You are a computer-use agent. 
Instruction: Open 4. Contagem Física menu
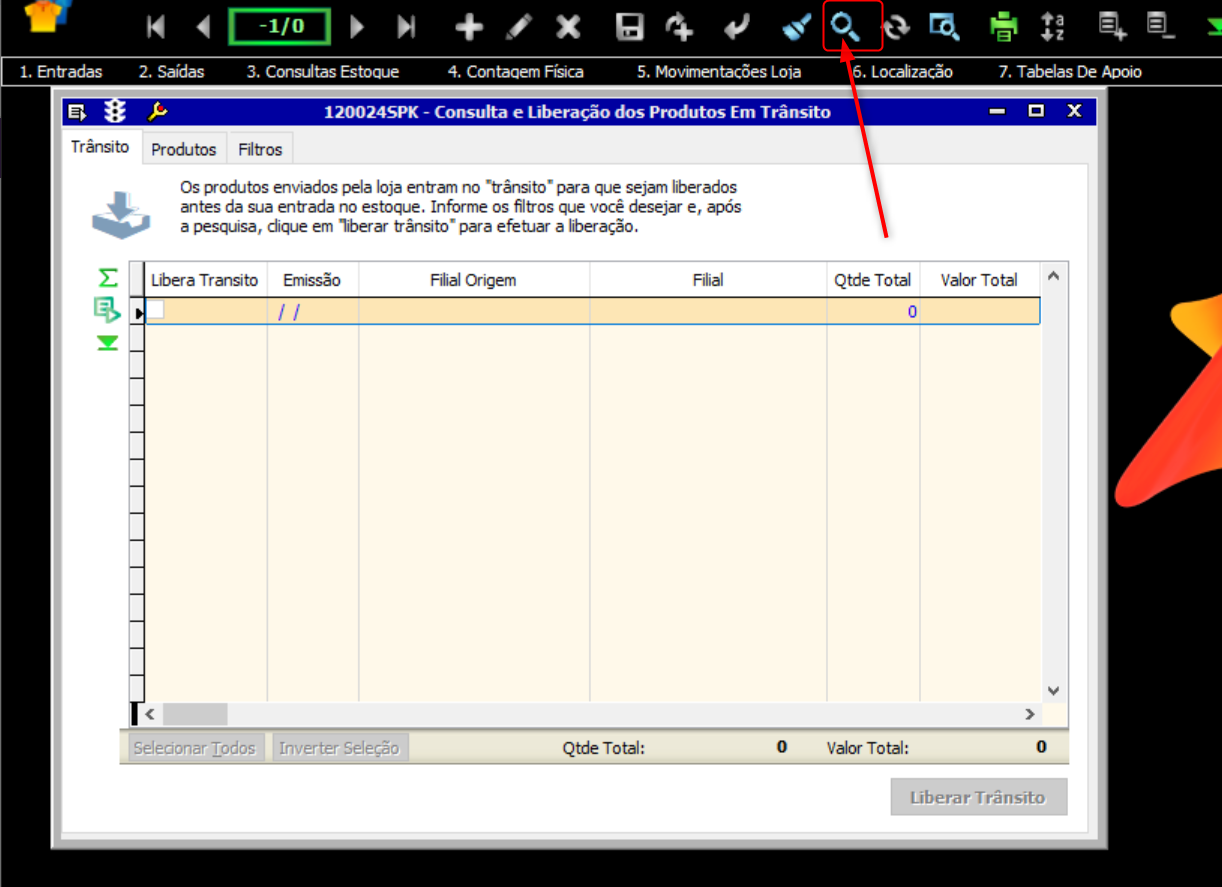[x=516, y=72]
